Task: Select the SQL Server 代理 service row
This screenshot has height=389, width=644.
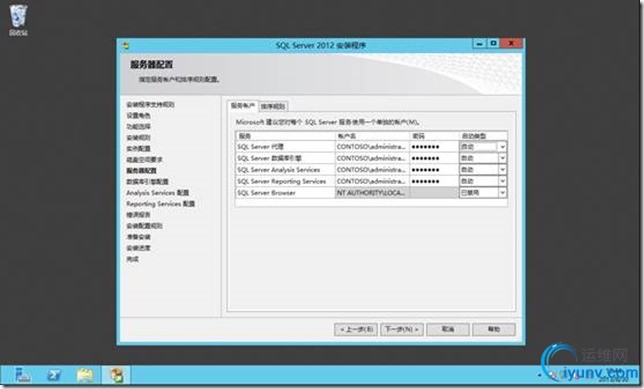Action: tap(285, 147)
